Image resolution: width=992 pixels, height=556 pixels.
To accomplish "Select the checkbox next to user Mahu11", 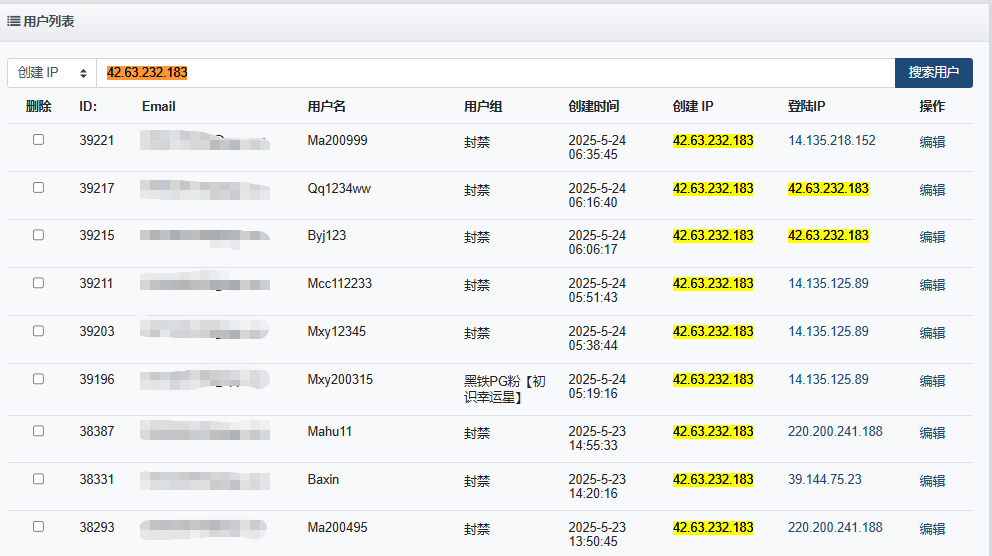I will tap(38, 431).
